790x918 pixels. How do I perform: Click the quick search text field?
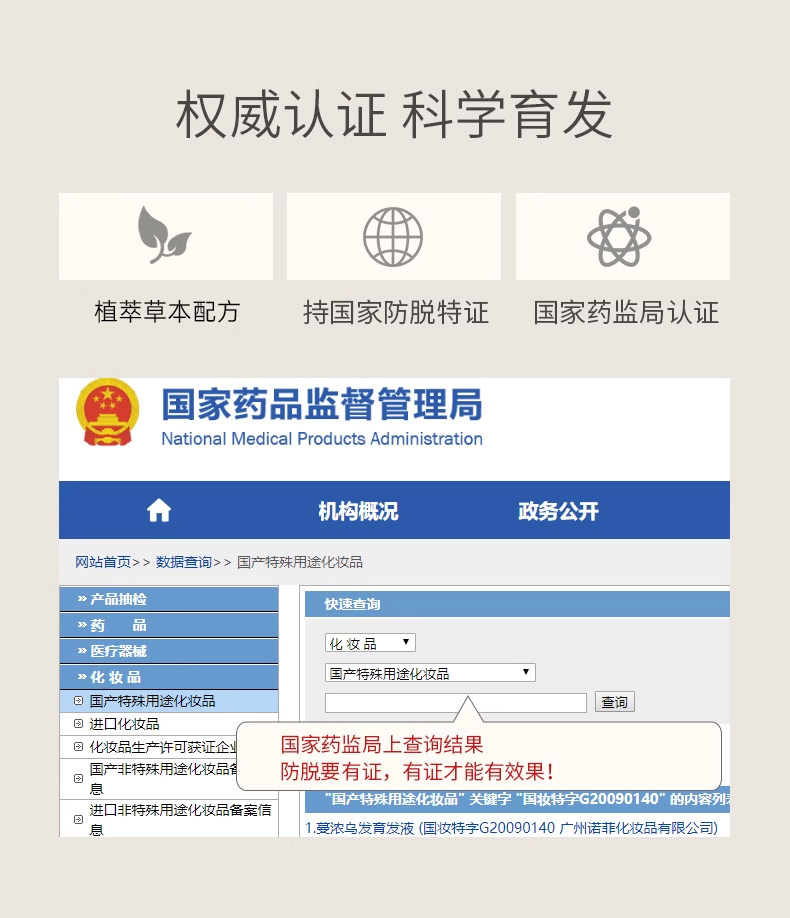(456, 703)
